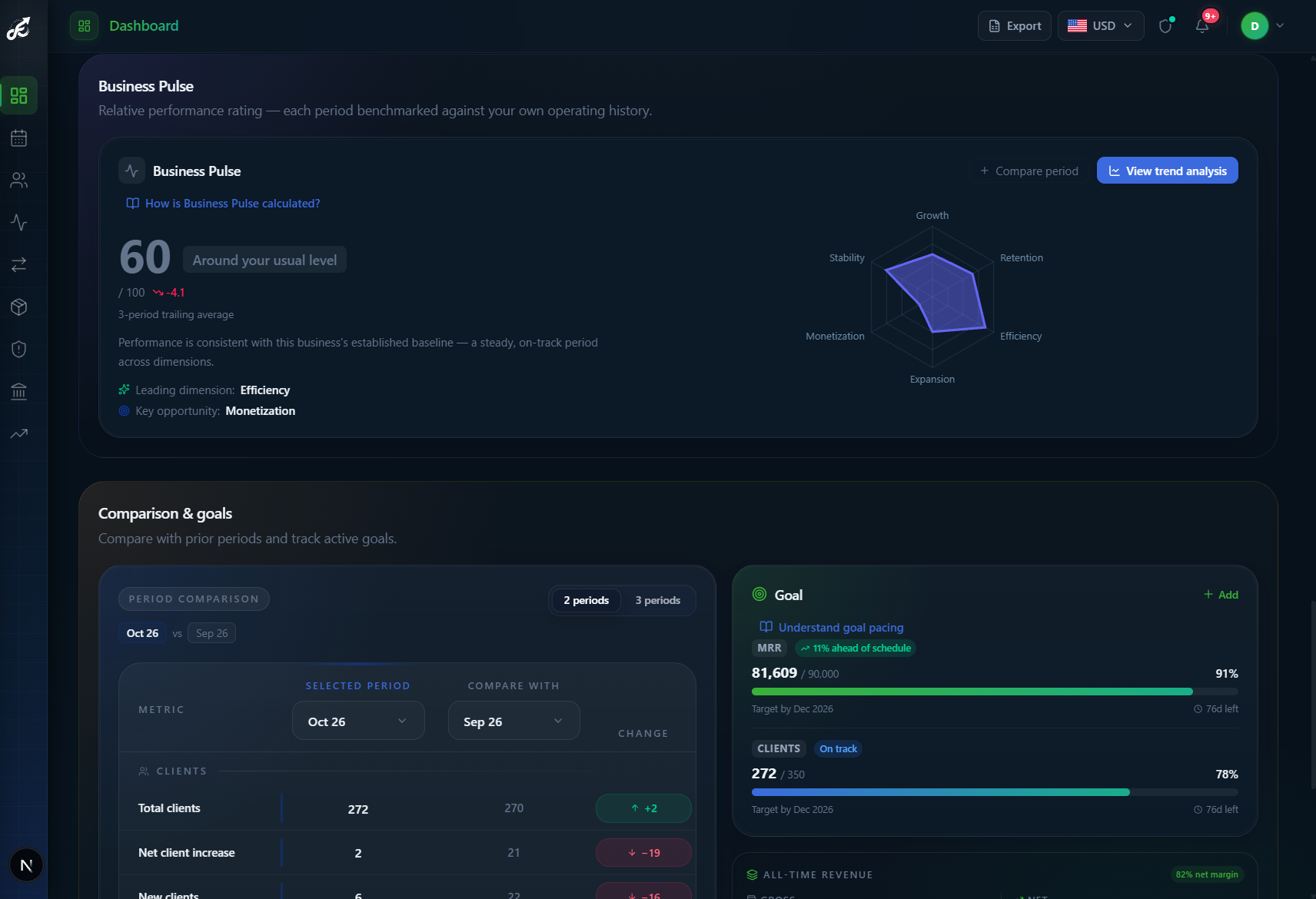Click the 82% net margin badge
The image size is (1316, 899).
(1207, 874)
